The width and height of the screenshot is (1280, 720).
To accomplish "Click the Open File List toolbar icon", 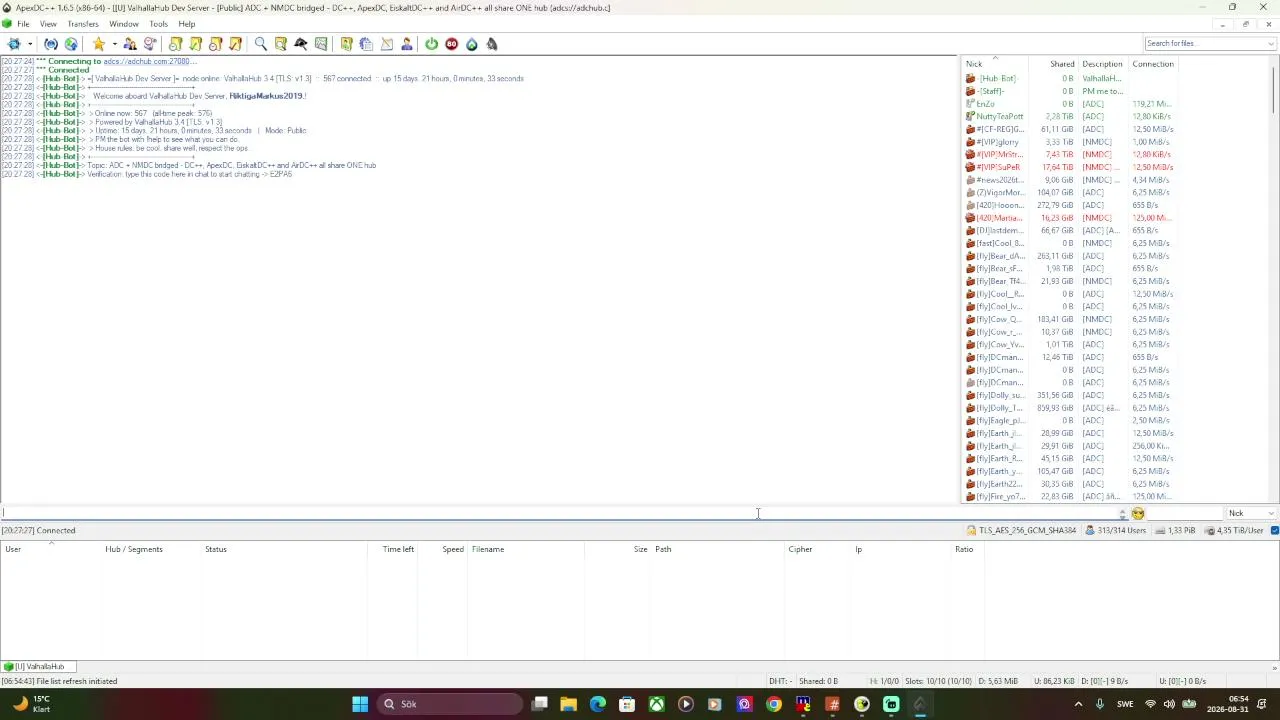I will pyautogui.click(x=347, y=44).
